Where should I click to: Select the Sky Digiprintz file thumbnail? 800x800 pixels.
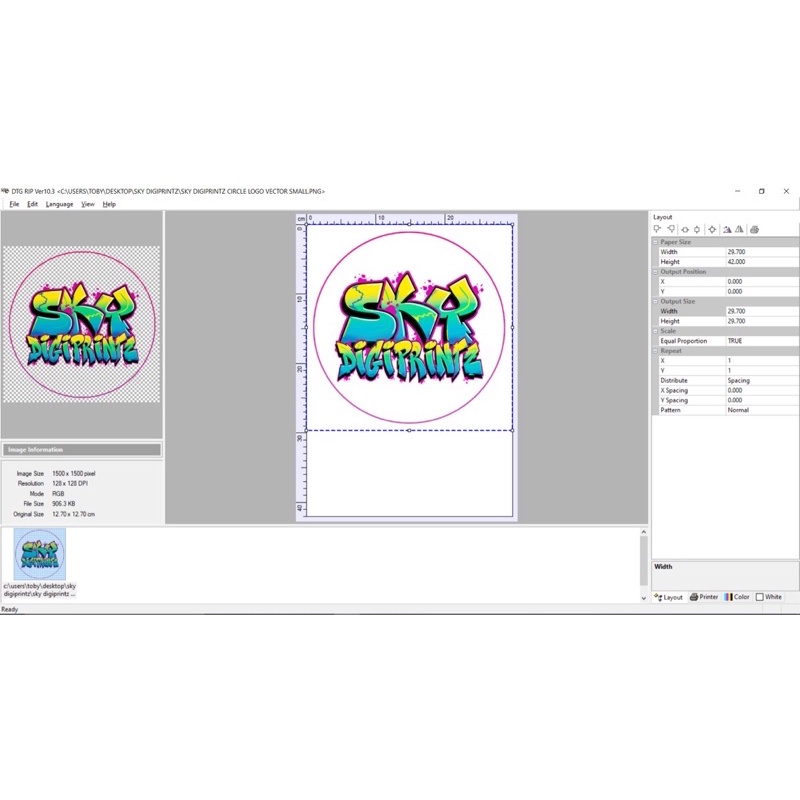(40, 554)
